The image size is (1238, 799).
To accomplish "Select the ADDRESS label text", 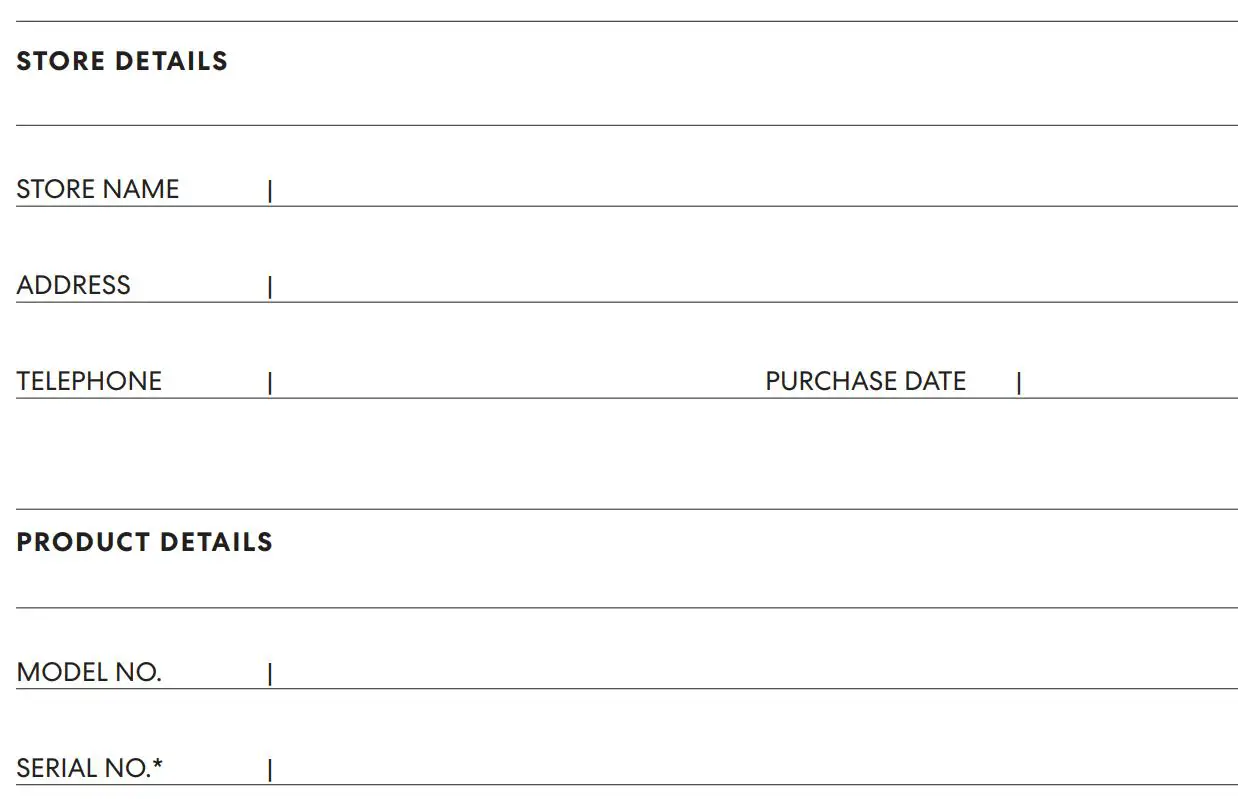I will point(74,286).
